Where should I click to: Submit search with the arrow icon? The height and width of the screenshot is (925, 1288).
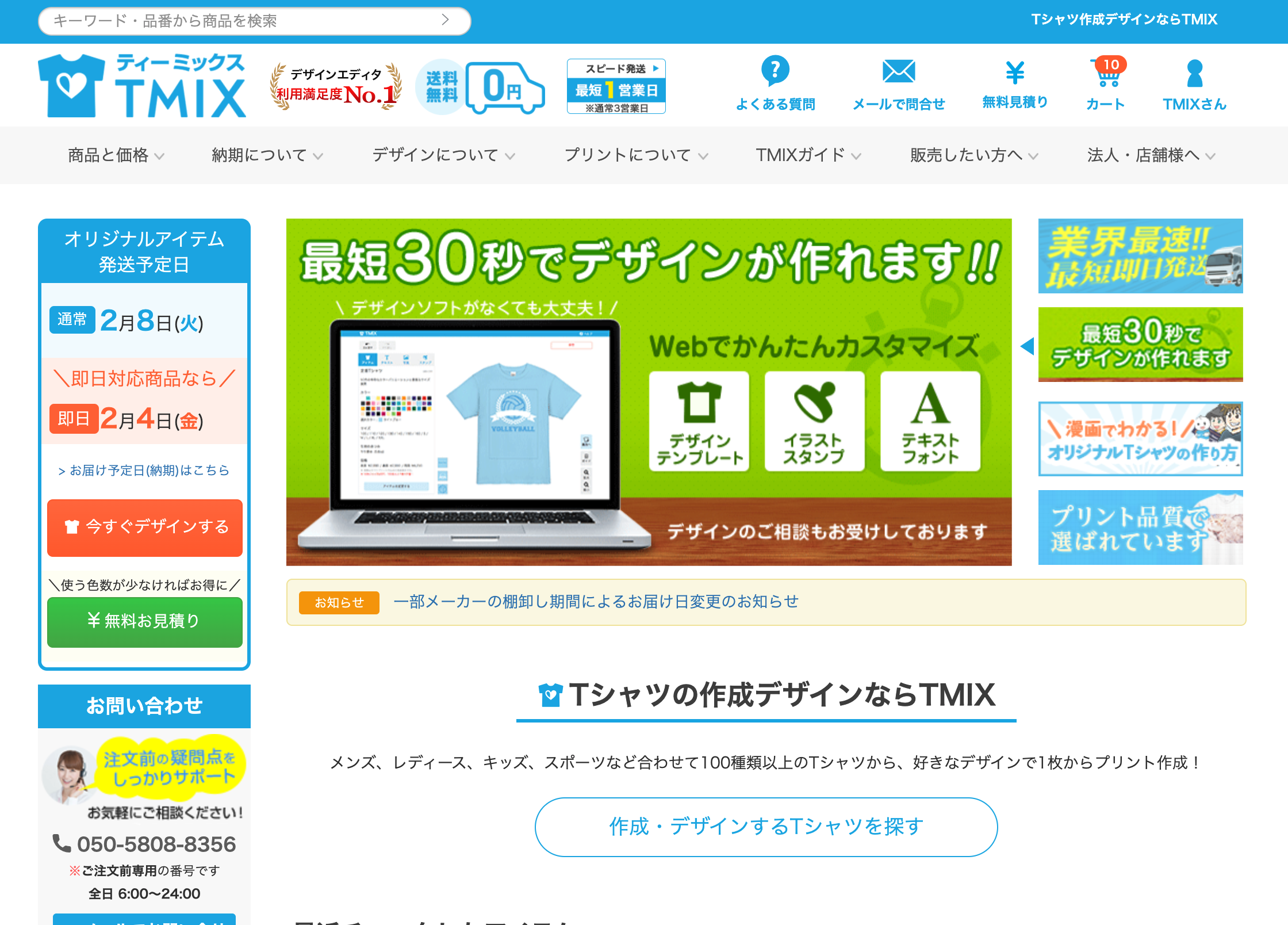tap(446, 20)
